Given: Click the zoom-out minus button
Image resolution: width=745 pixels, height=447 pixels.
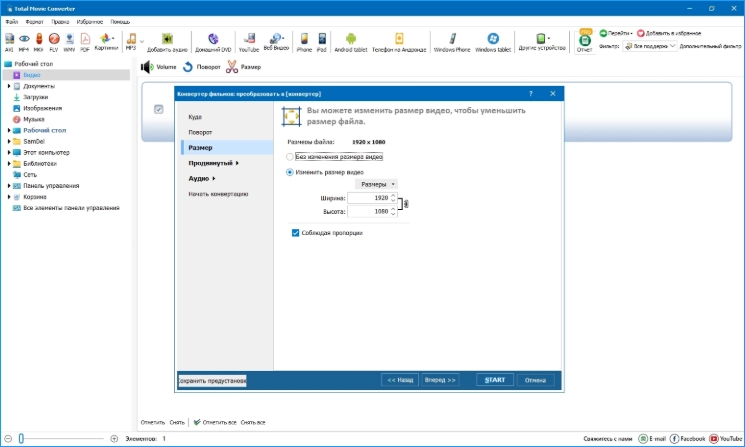Looking at the screenshot, I should tap(8, 438).
